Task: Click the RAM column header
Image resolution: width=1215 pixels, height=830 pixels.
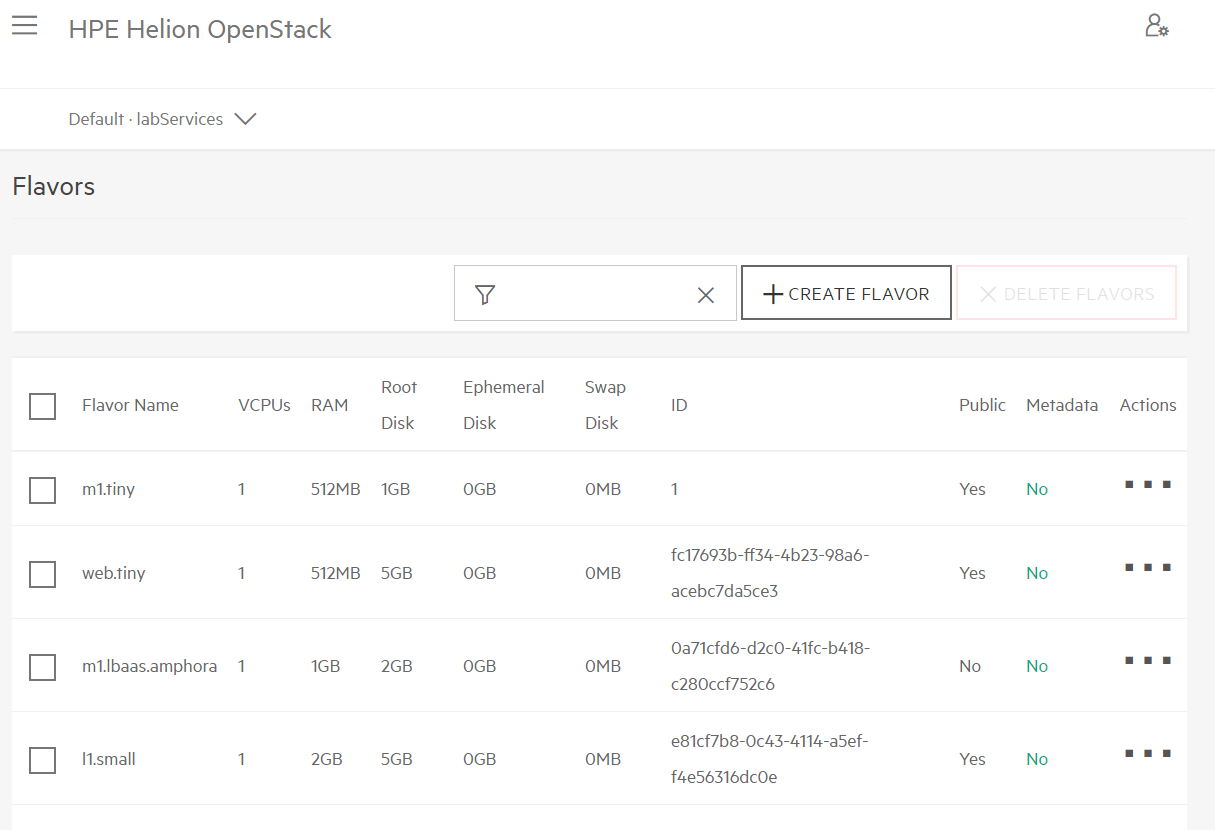Action: 329,405
